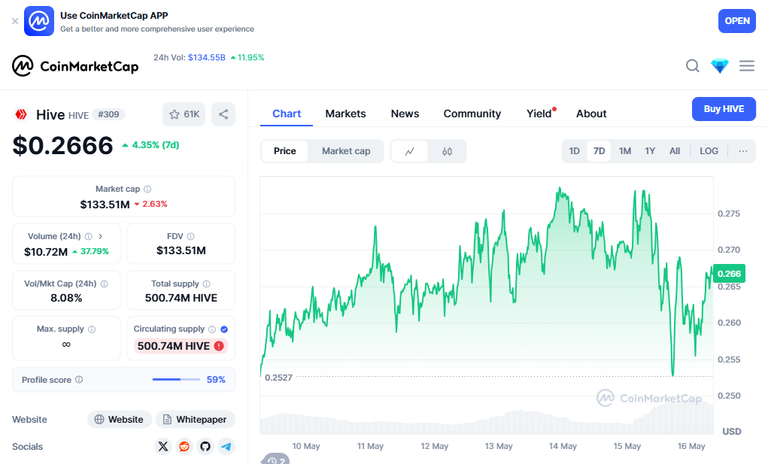This screenshot has height=464, width=768.
Task: Expand Volume (24h) chevron arrow
Action: point(100,236)
